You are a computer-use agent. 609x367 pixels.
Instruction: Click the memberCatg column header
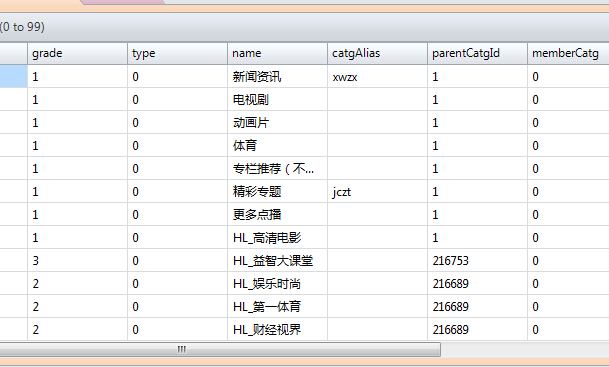[x=568, y=53]
